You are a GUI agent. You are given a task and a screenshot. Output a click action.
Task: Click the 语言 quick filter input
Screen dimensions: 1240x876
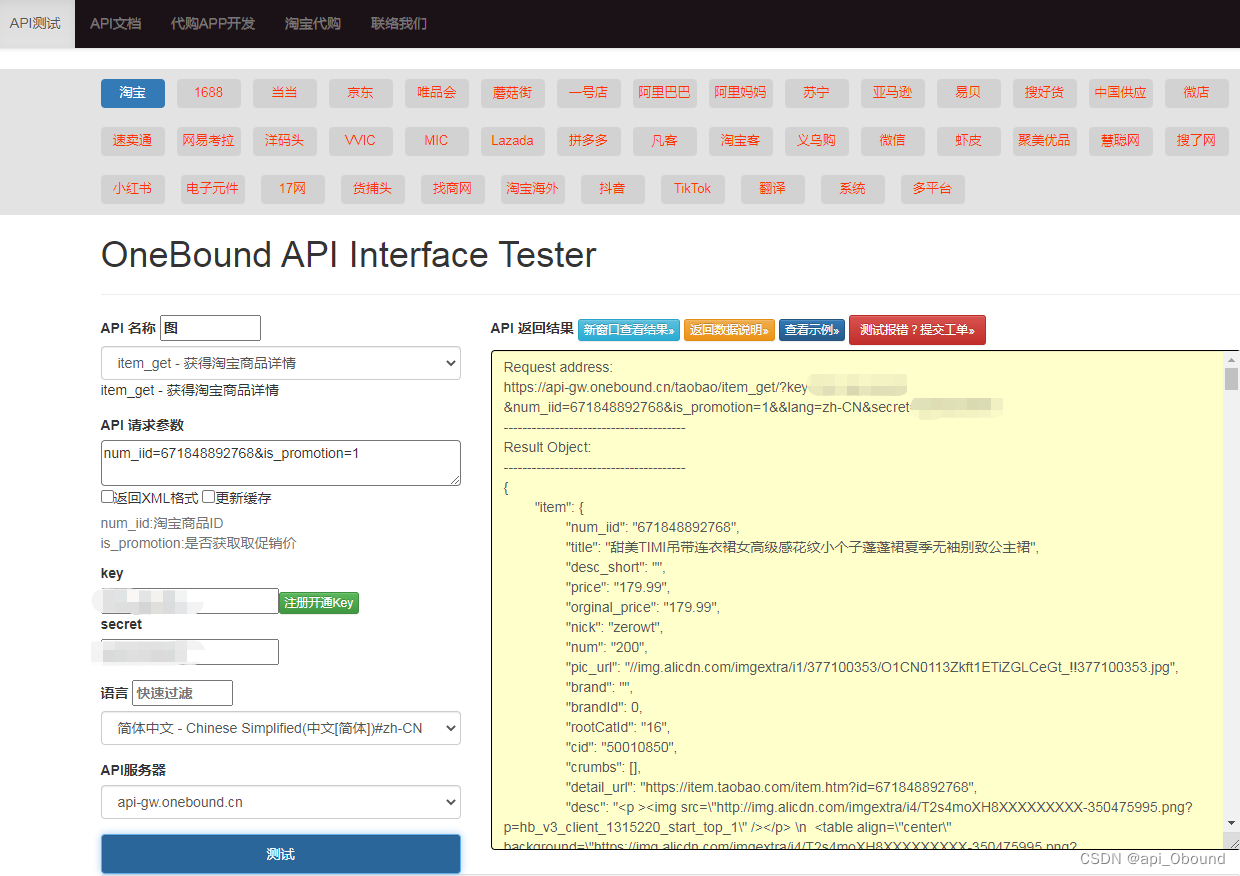click(x=182, y=693)
